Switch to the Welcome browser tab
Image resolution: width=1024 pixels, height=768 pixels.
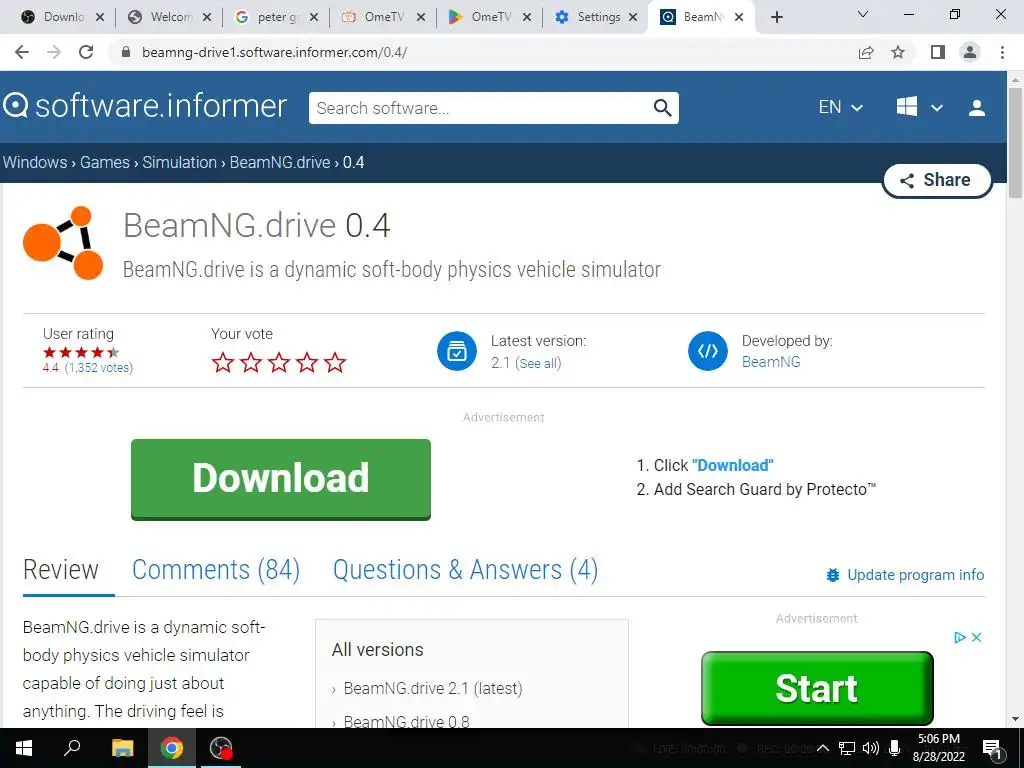tap(168, 17)
